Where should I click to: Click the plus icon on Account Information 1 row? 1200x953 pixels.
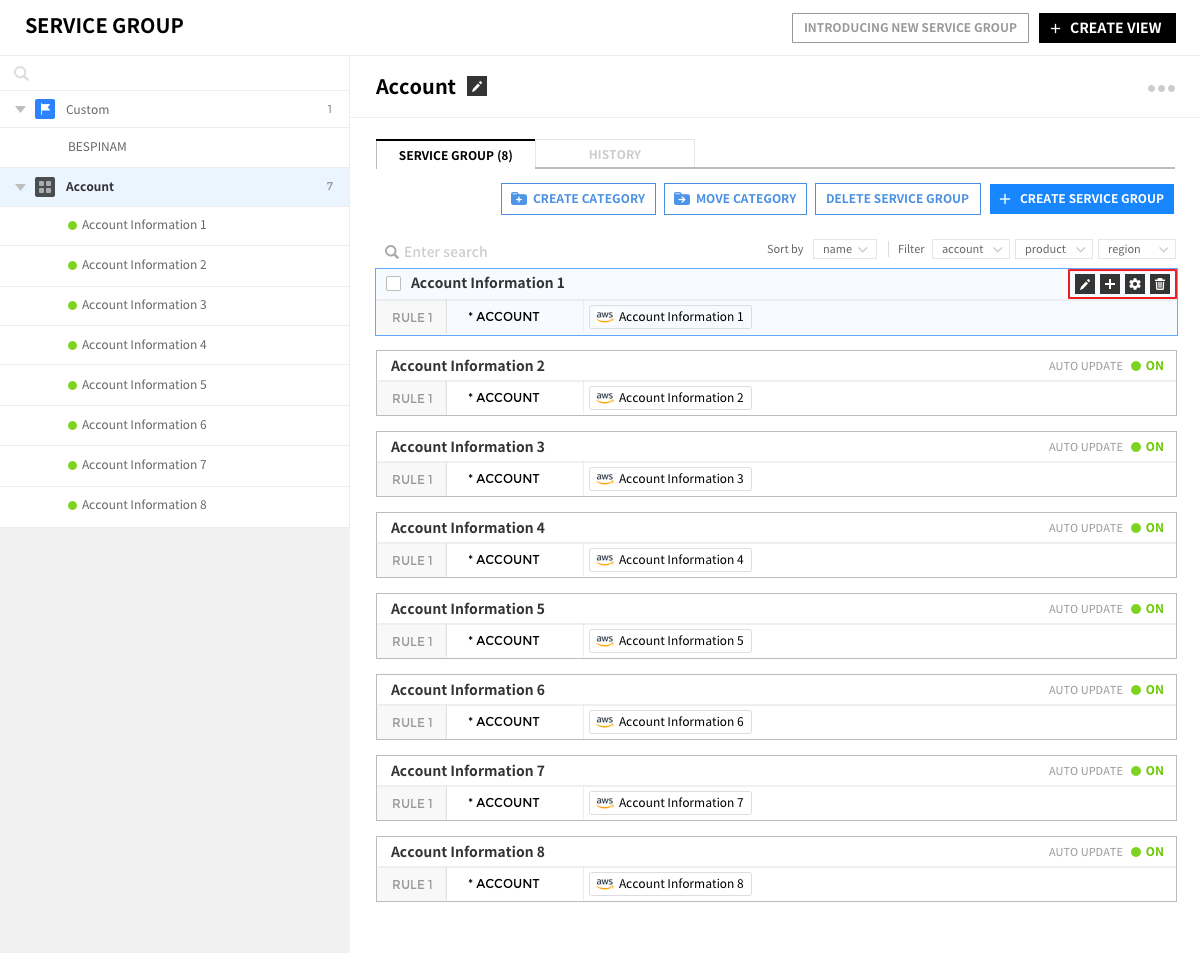coord(1110,284)
